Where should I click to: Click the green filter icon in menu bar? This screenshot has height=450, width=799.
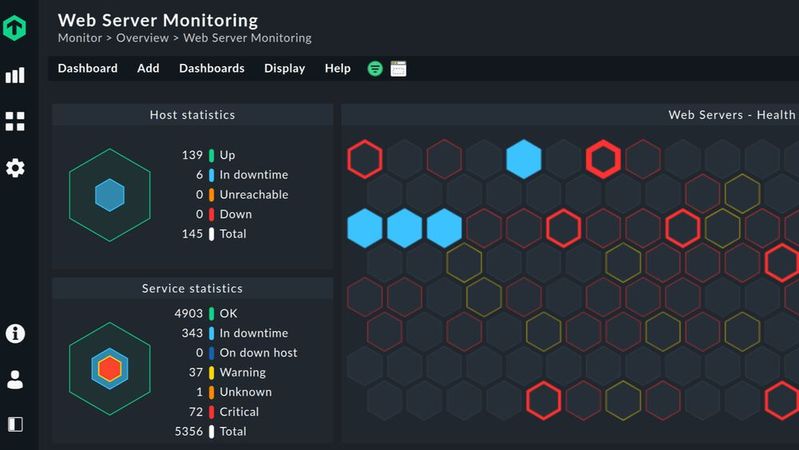(375, 68)
